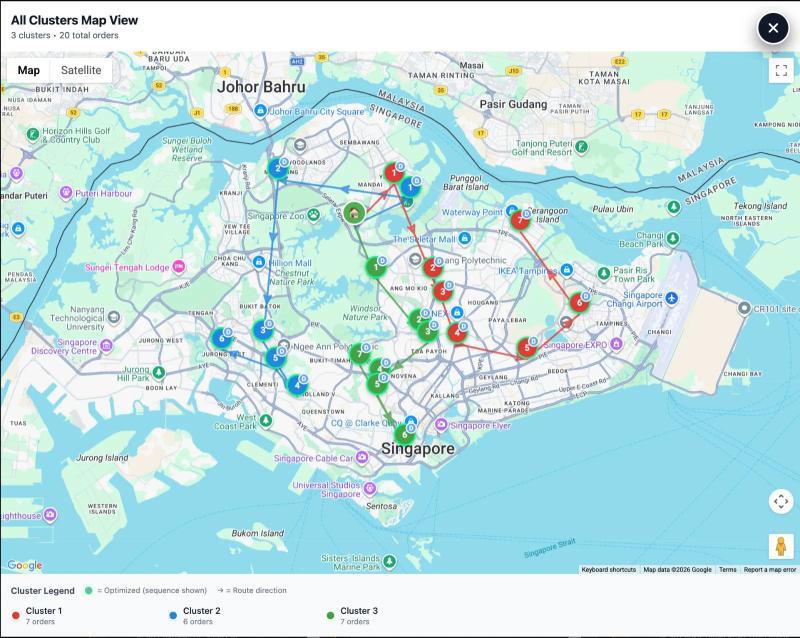
Task: Select green cluster marker 7 near Bukit Timah
Action: click(x=360, y=354)
